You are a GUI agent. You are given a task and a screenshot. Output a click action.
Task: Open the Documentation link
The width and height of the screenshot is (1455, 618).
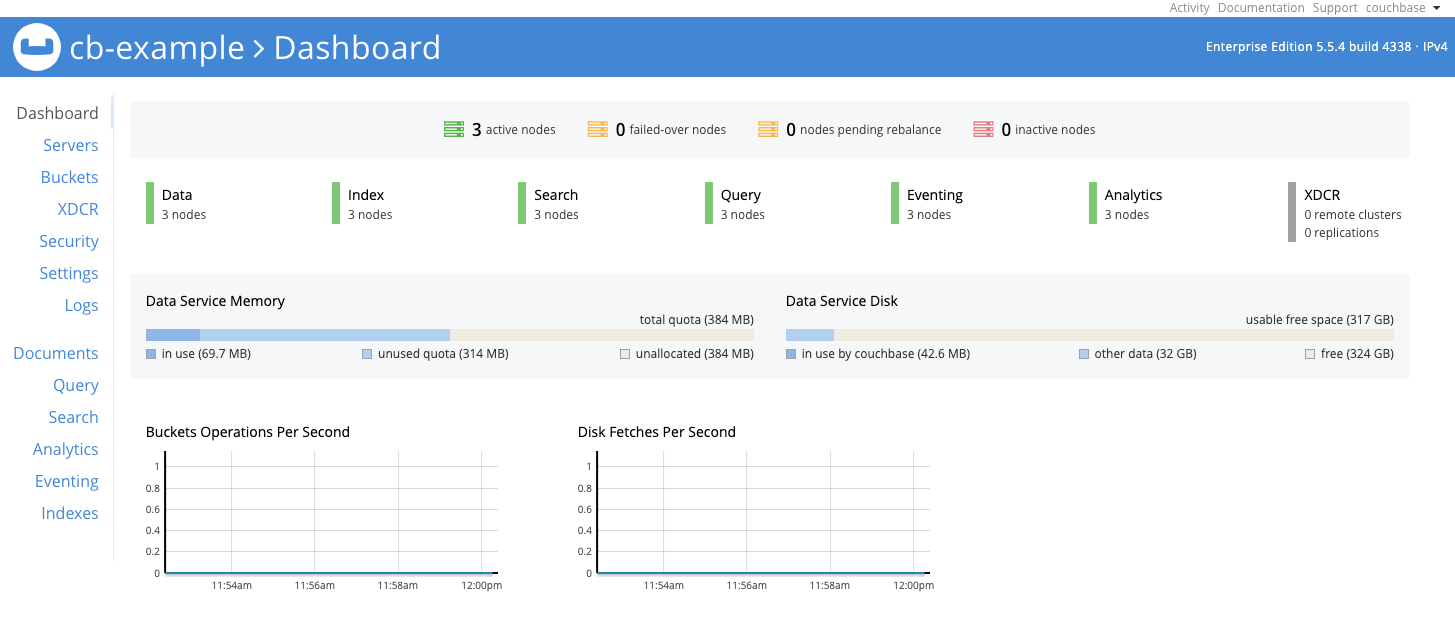click(x=1261, y=8)
